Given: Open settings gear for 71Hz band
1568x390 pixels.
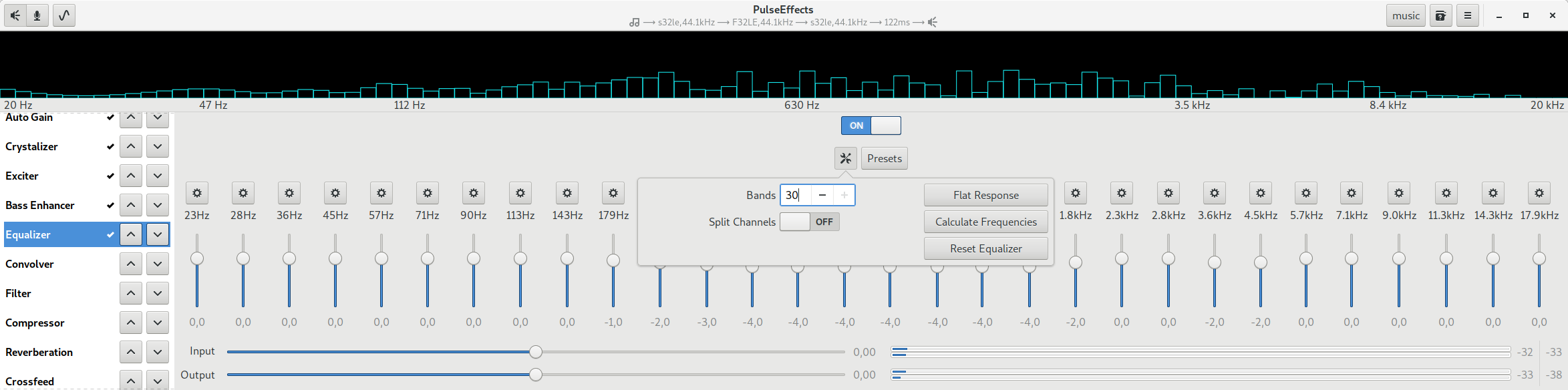Looking at the screenshot, I should click(x=428, y=193).
